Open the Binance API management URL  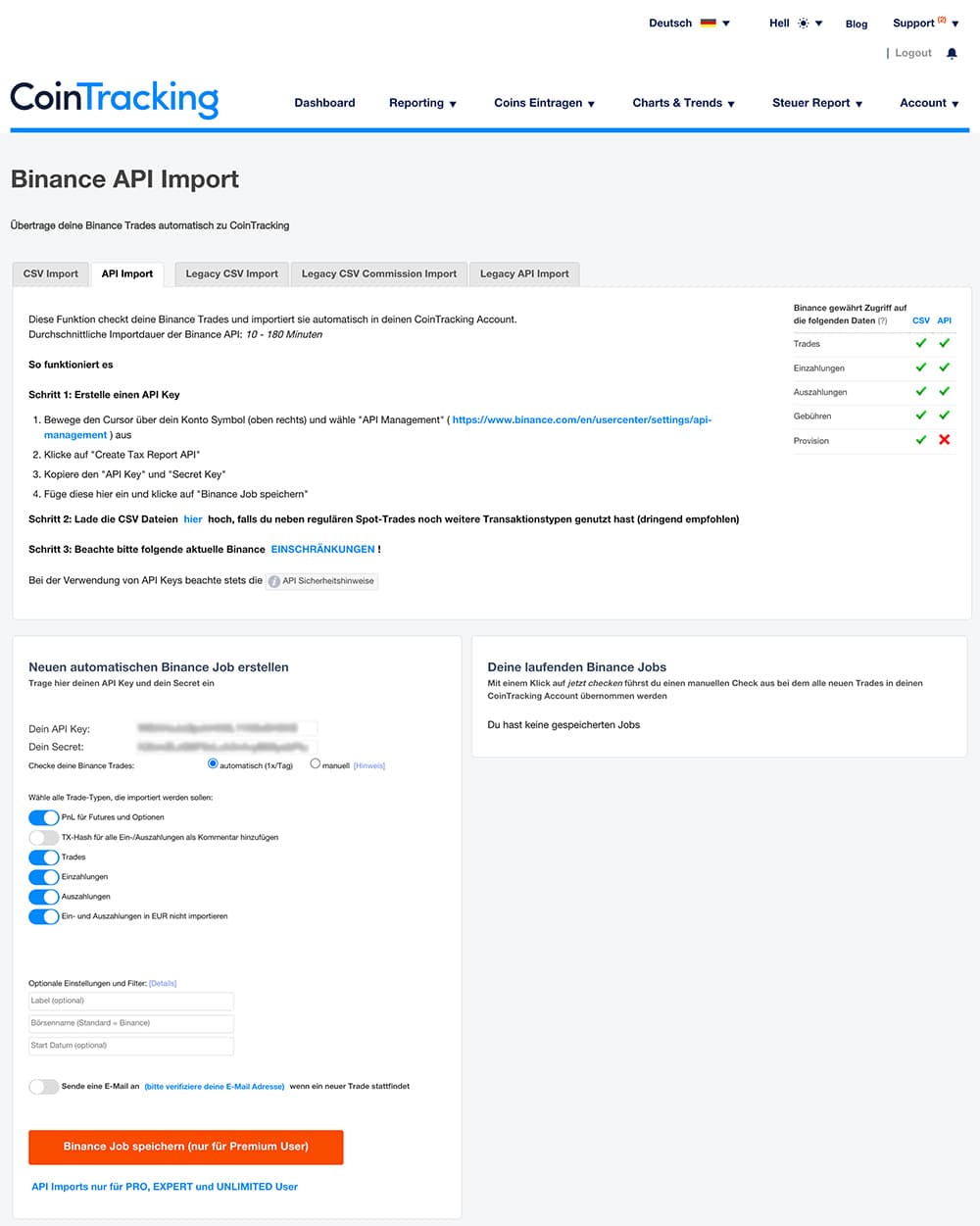click(582, 419)
